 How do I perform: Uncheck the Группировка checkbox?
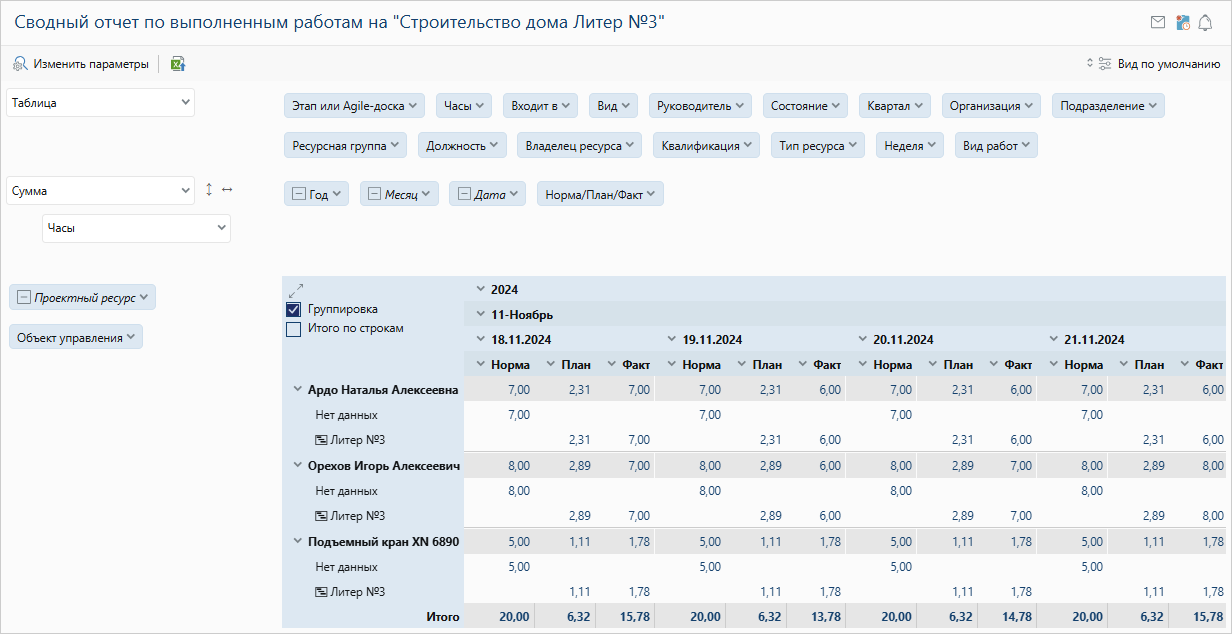point(294,310)
